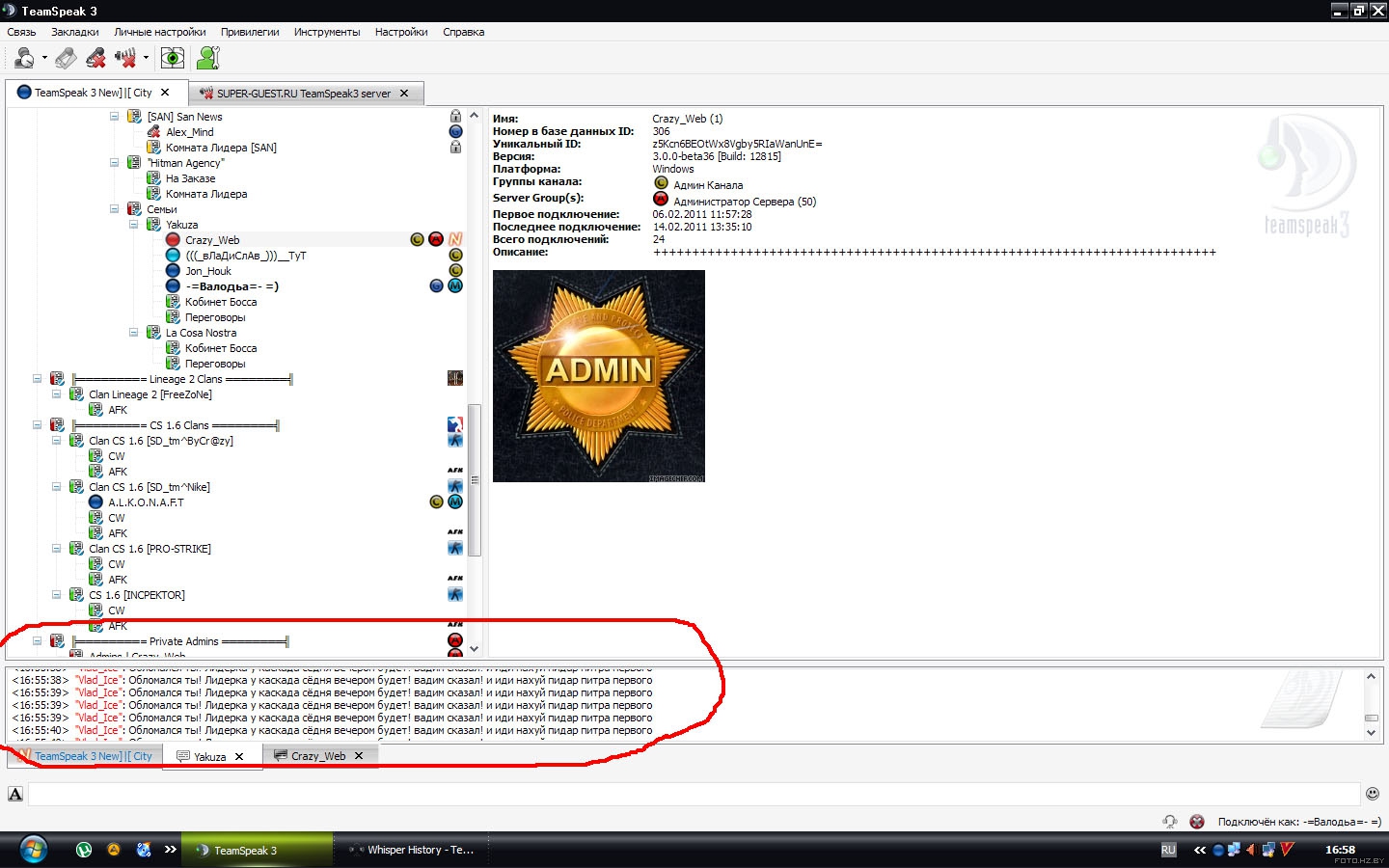This screenshot has height=868, width=1389.
Task: Open the Справка menu
Action: coord(463,32)
